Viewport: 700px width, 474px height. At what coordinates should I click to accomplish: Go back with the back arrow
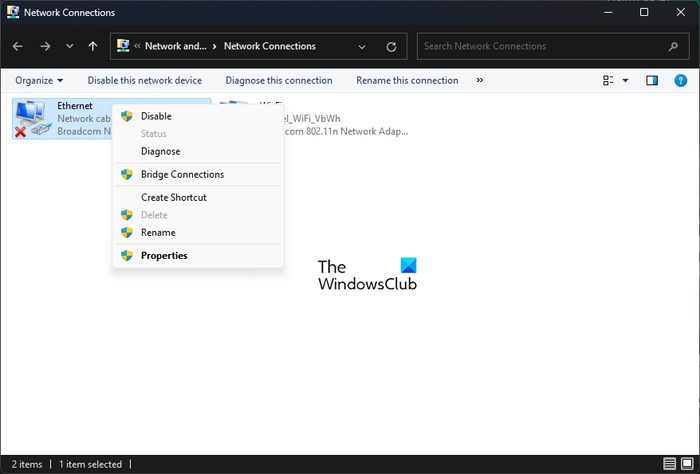coord(17,46)
